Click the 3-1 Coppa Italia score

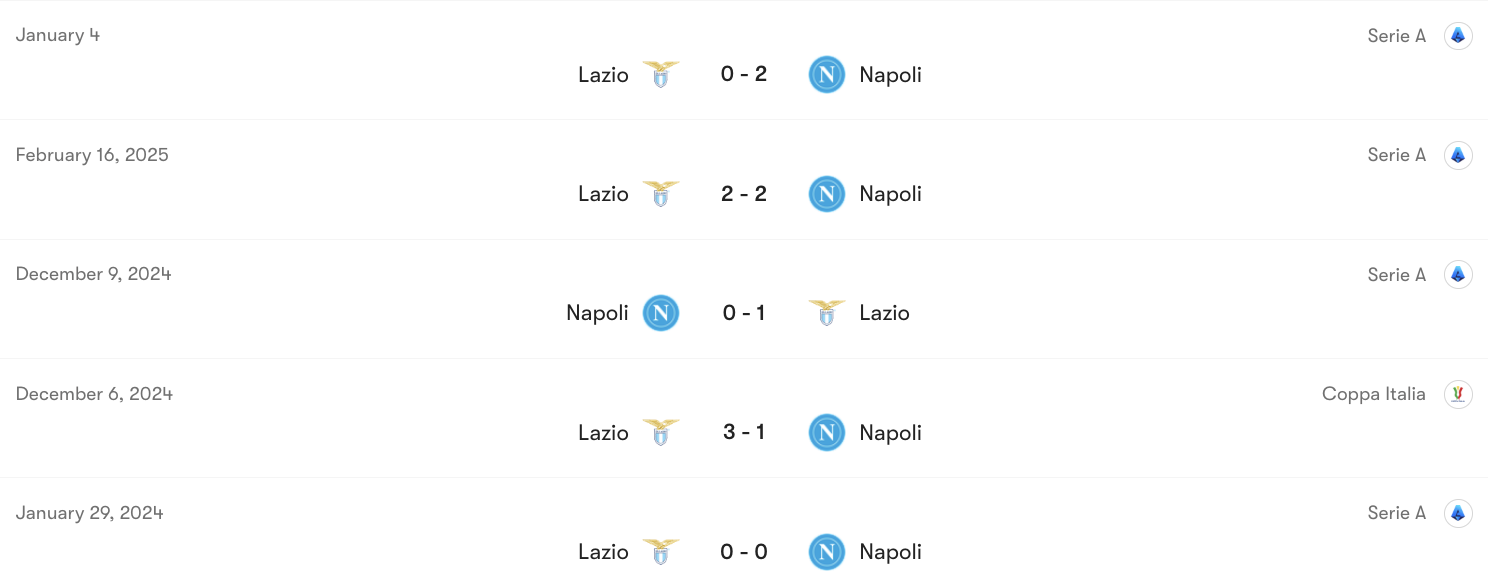pyautogui.click(x=744, y=432)
